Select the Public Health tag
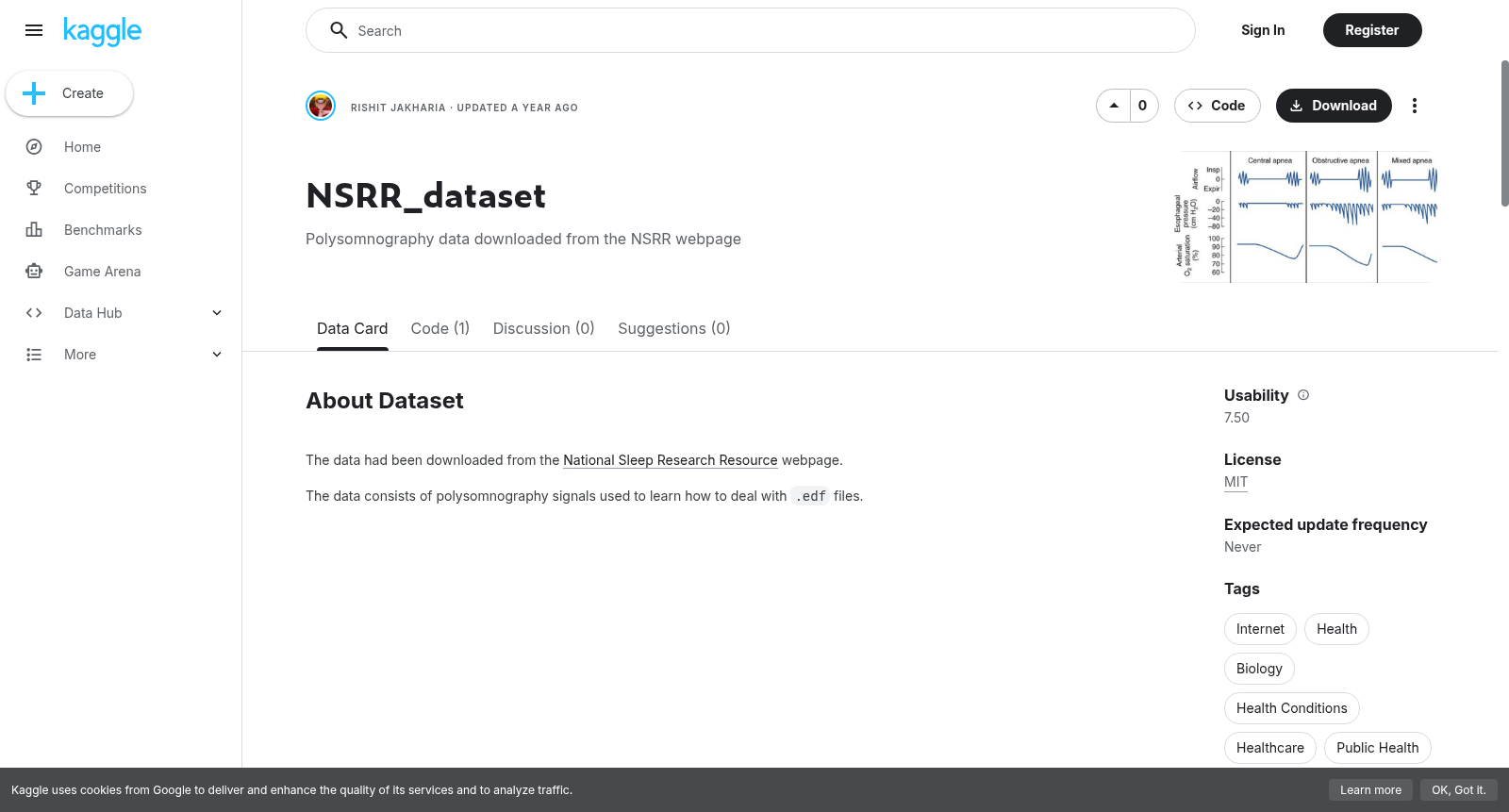1509x812 pixels. tap(1377, 748)
